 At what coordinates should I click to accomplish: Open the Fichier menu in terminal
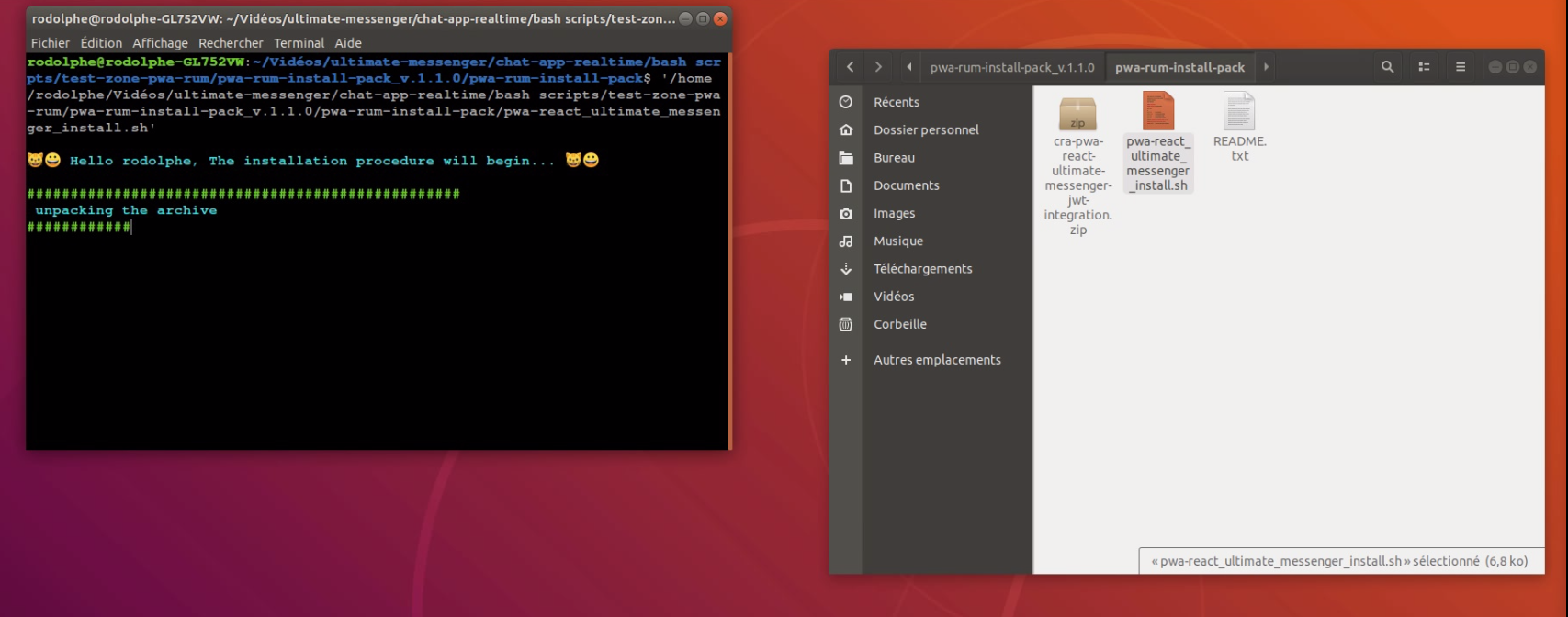pyautogui.click(x=50, y=43)
